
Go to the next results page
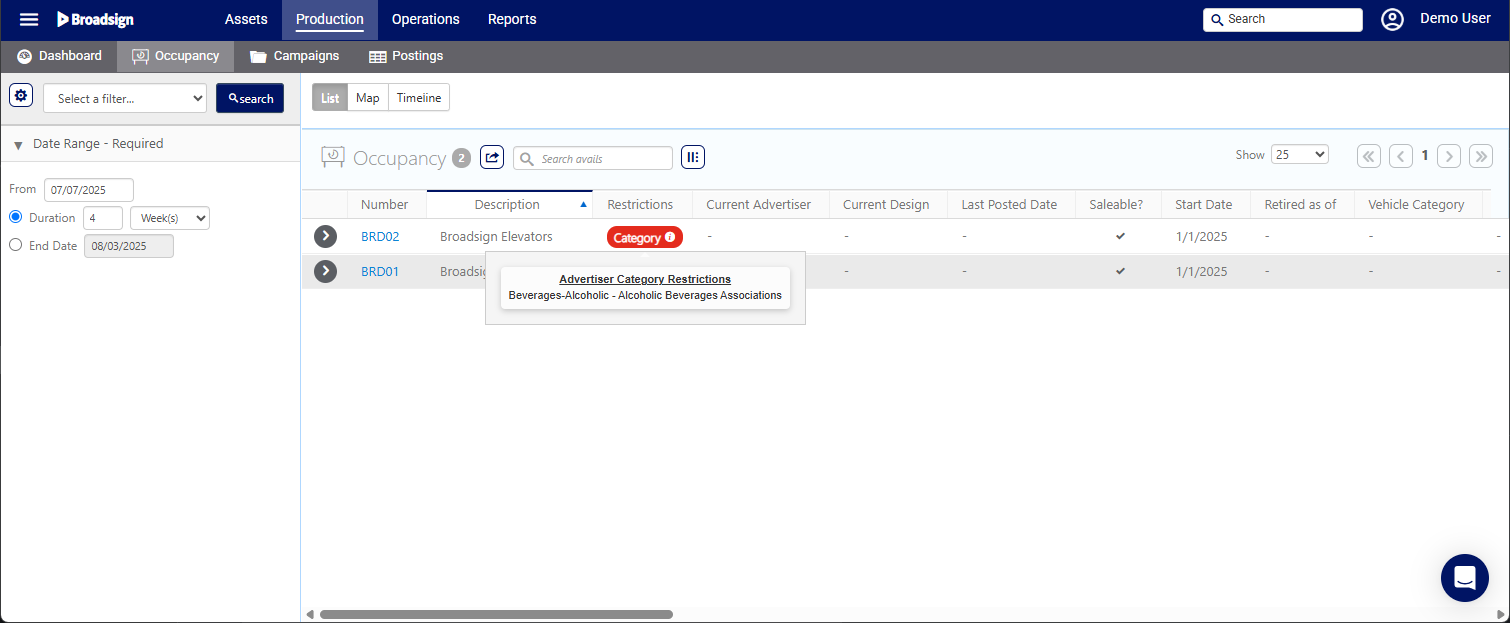pos(1449,156)
